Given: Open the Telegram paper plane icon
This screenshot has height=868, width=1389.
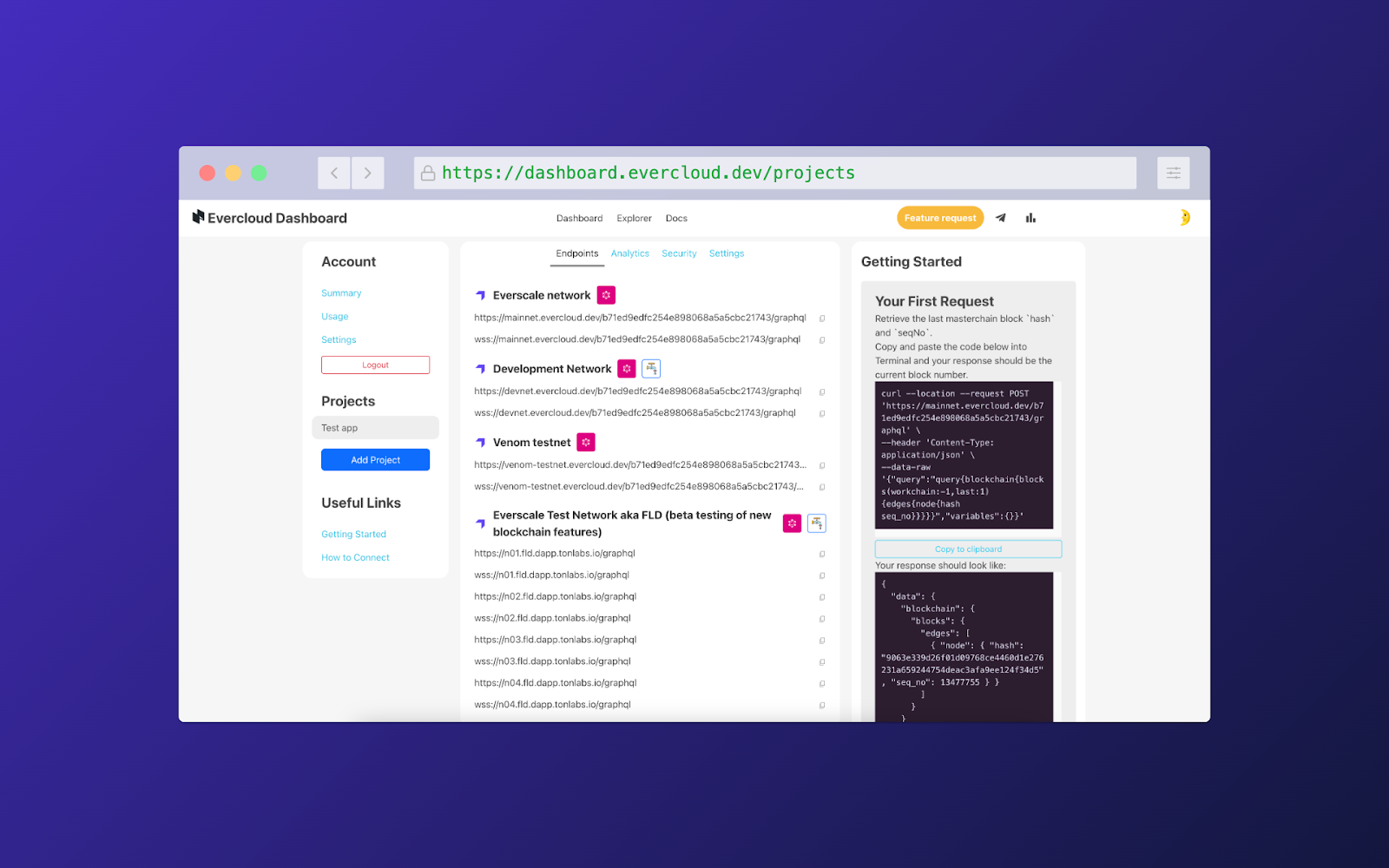Looking at the screenshot, I should click(1001, 218).
